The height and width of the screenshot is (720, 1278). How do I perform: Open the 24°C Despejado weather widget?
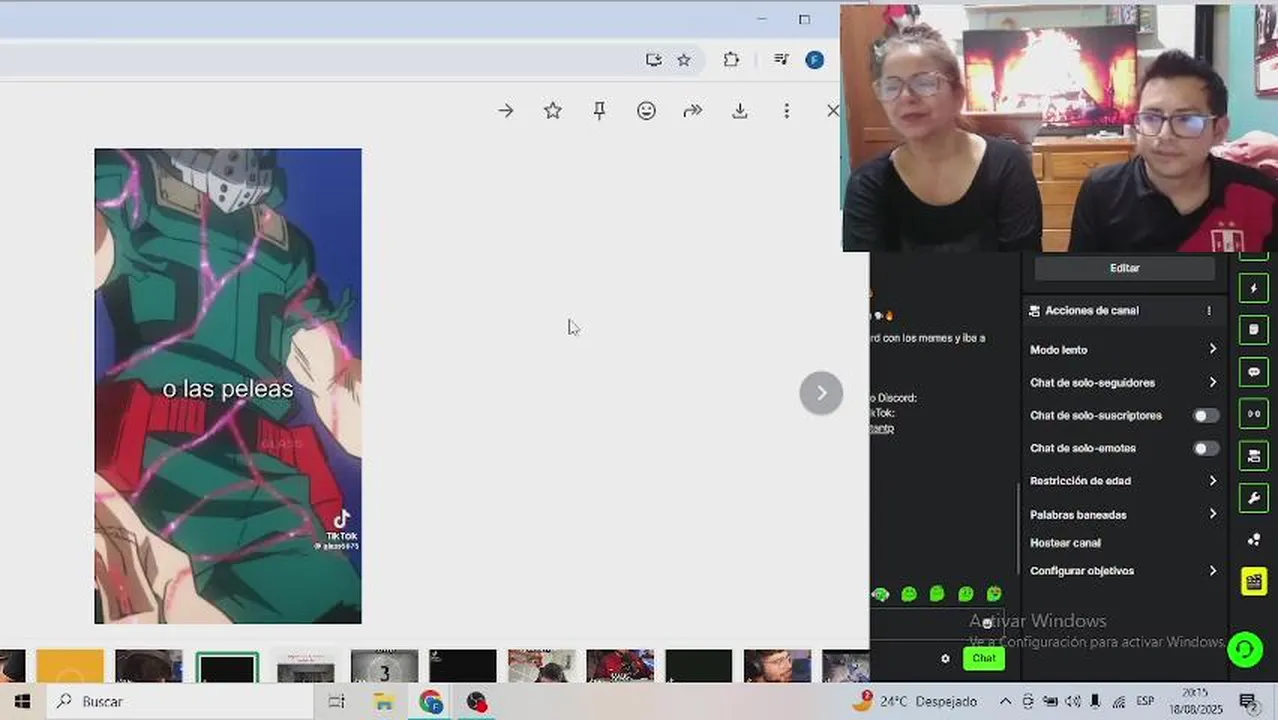(x=914, y=702)
